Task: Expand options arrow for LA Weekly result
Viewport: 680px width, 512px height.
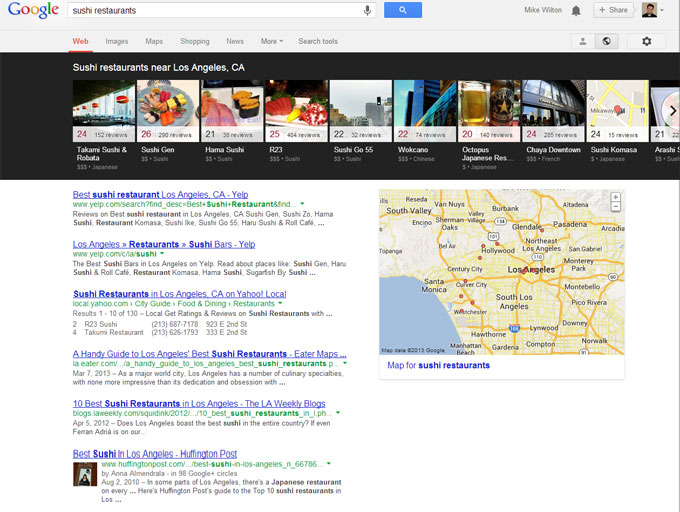Action: [x=338, y=413]
